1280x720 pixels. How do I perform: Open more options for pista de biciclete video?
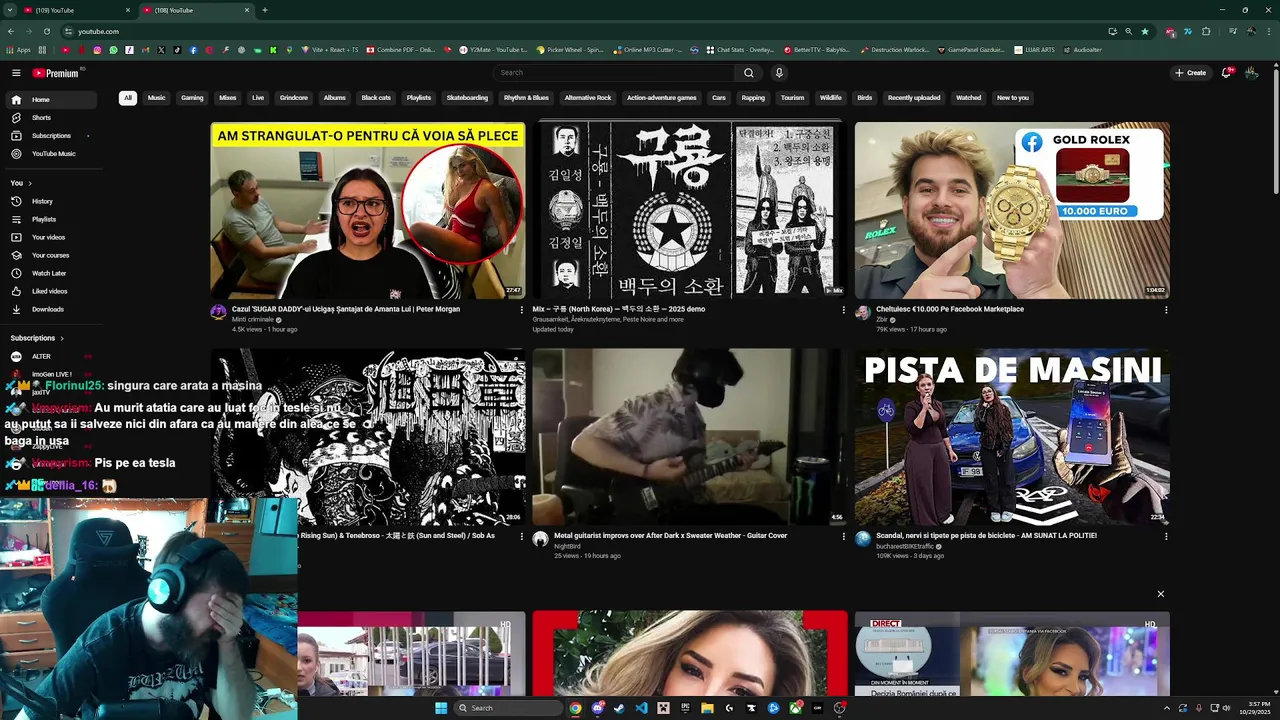point(1165,536)
